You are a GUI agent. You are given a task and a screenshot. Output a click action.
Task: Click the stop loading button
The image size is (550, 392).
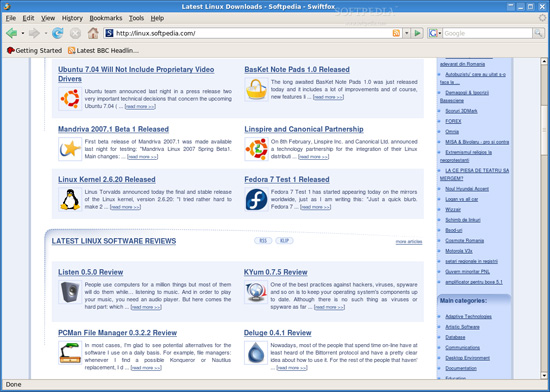pos(75,33)
